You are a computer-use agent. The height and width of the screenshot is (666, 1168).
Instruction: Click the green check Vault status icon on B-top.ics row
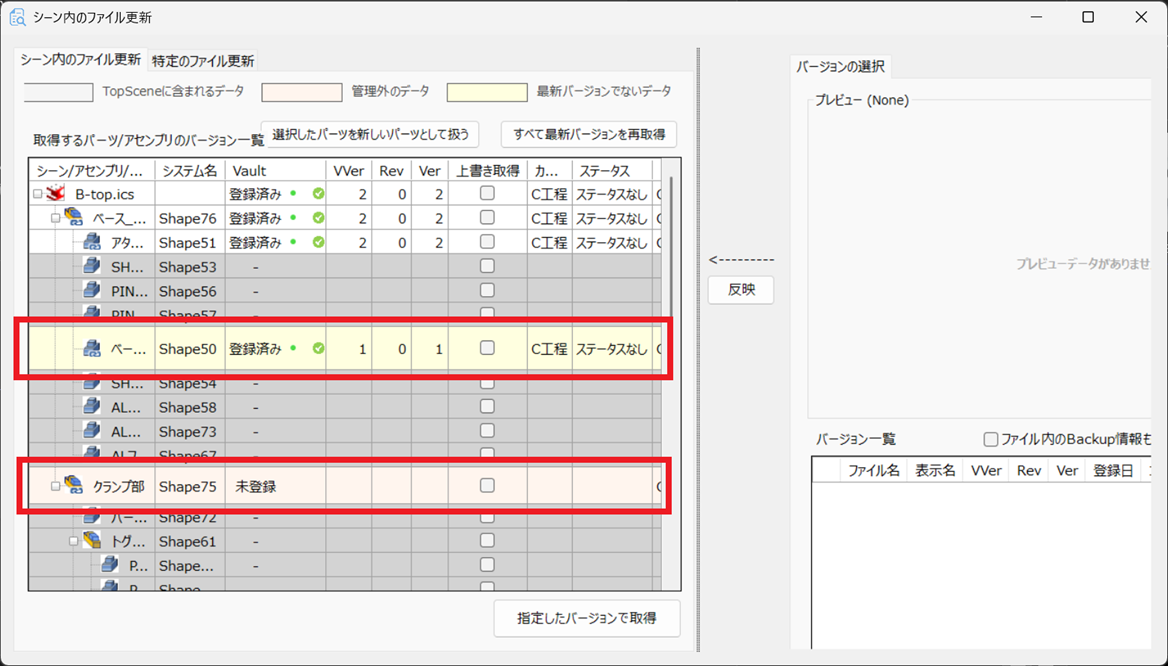(316, 193)
